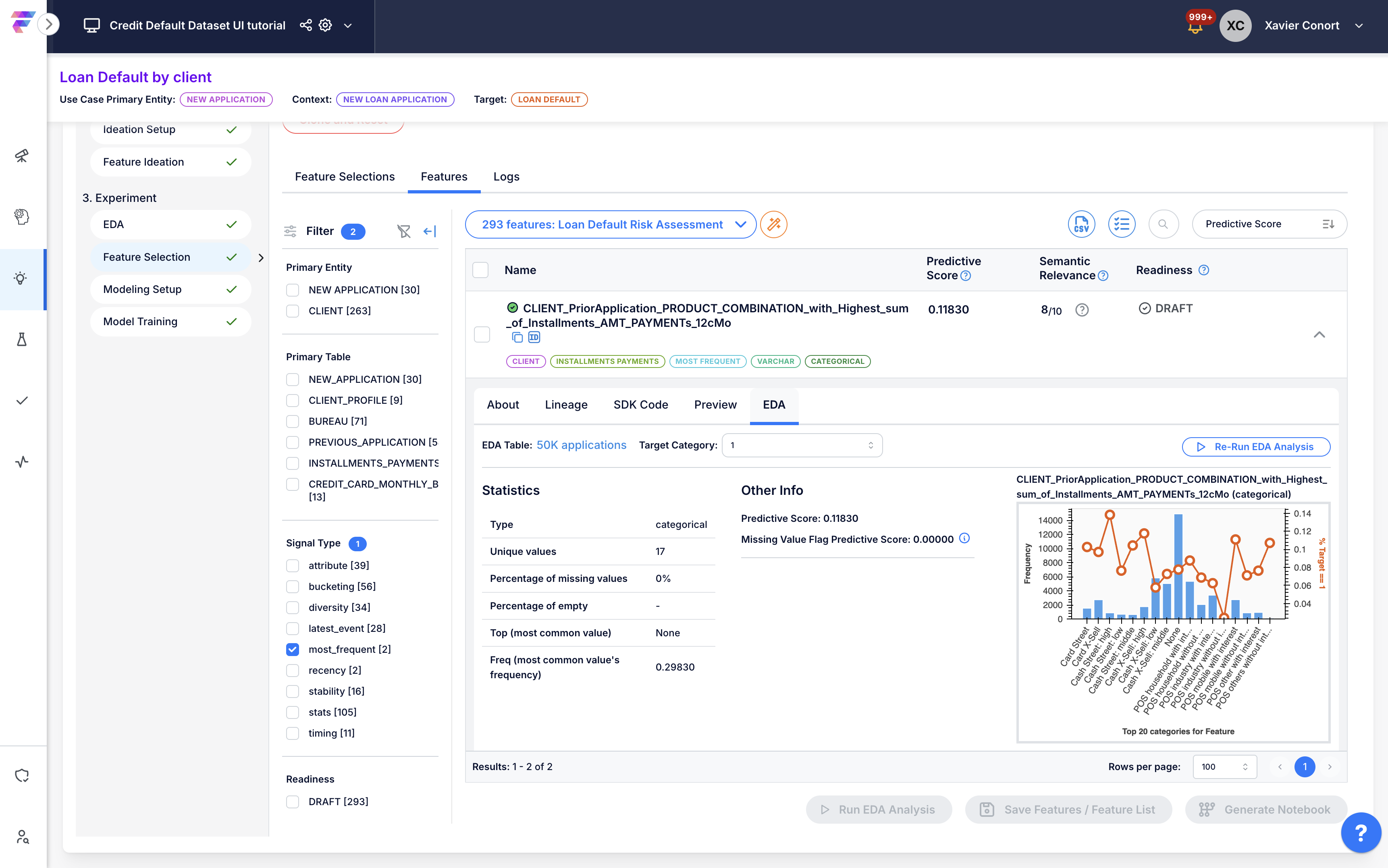Viewport: 1388px width, 868px height.
Task: Open the 50K applications link
Action: pyautogui.click(x=581, y=445)
